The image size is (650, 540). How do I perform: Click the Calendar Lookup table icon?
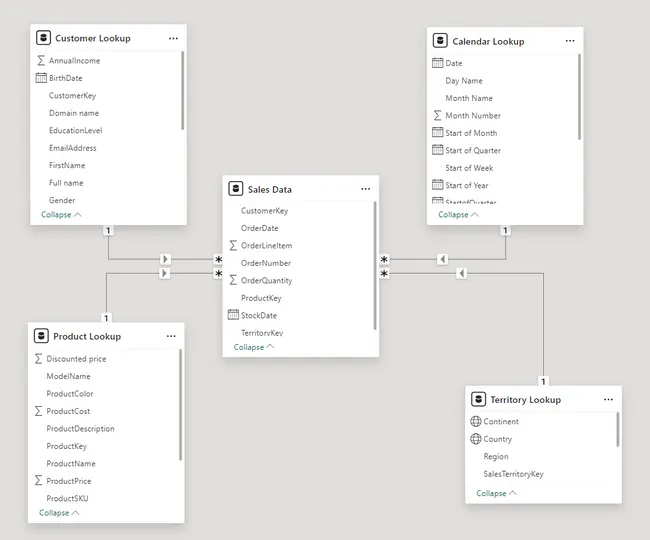[x=440, y=41]
